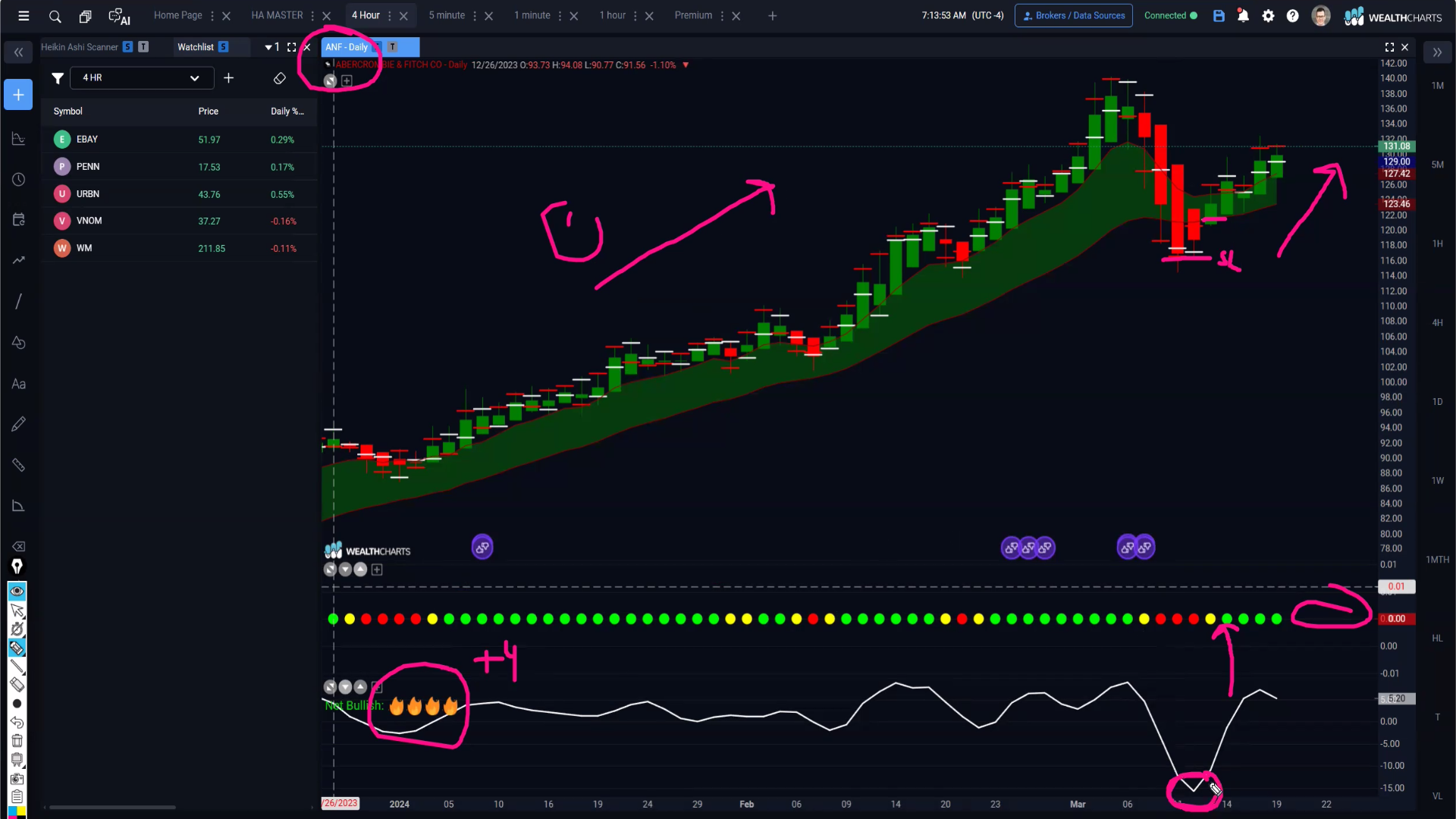Collapse the left panel with double chevron

point(18,52)
